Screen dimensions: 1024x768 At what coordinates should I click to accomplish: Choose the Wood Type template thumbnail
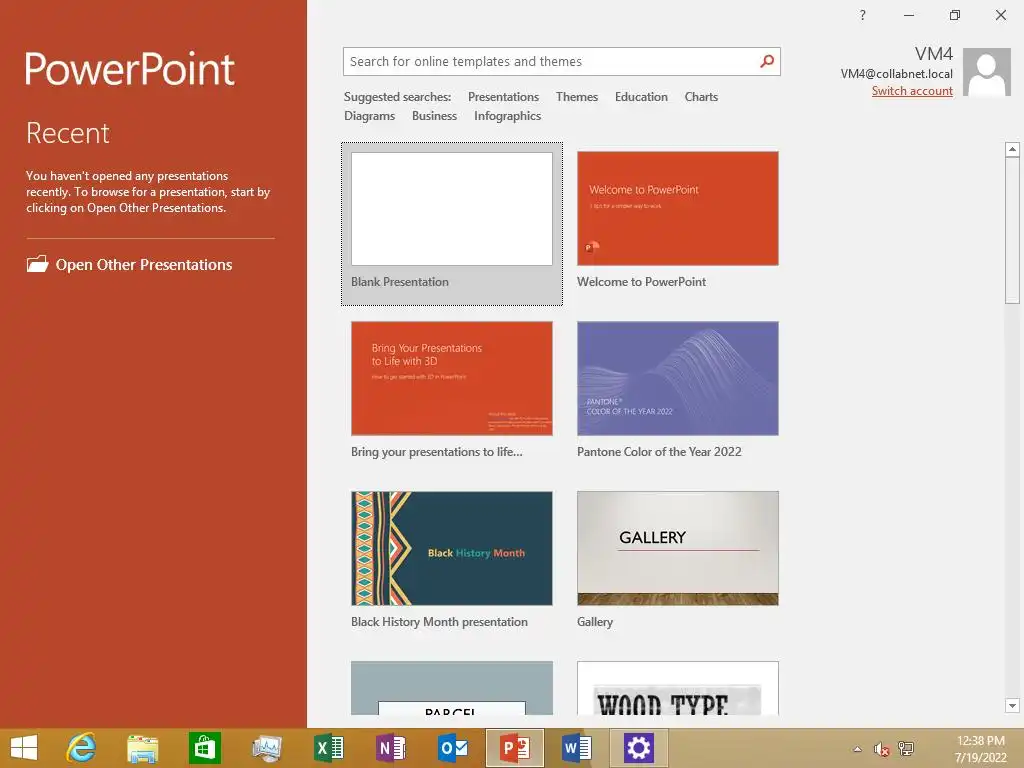click(677, 688)
